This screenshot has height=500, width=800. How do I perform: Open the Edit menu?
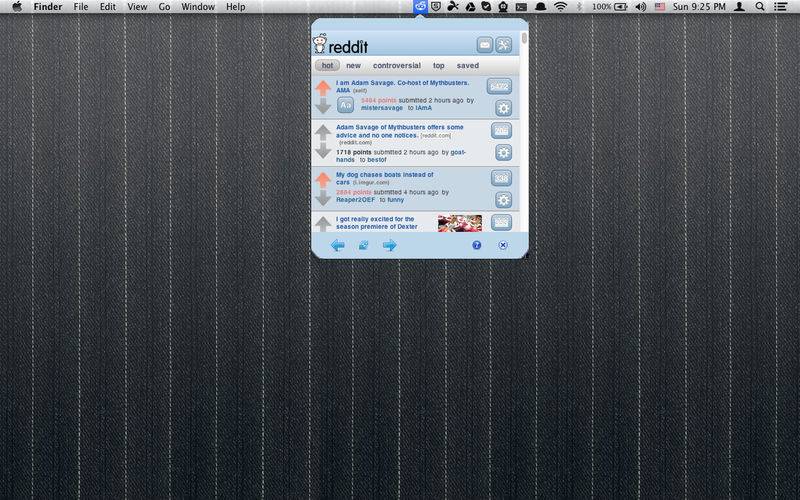[x=108, y=7]
